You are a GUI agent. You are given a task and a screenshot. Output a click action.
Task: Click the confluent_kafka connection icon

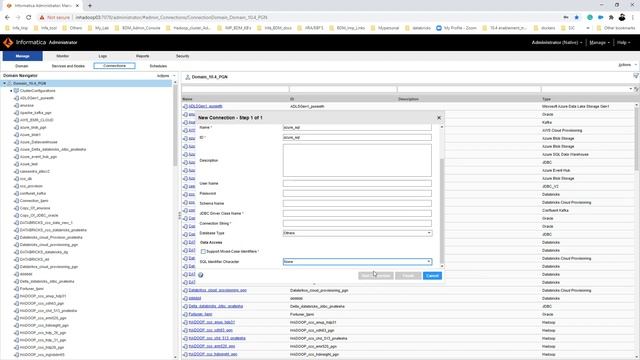pos(16,193)
